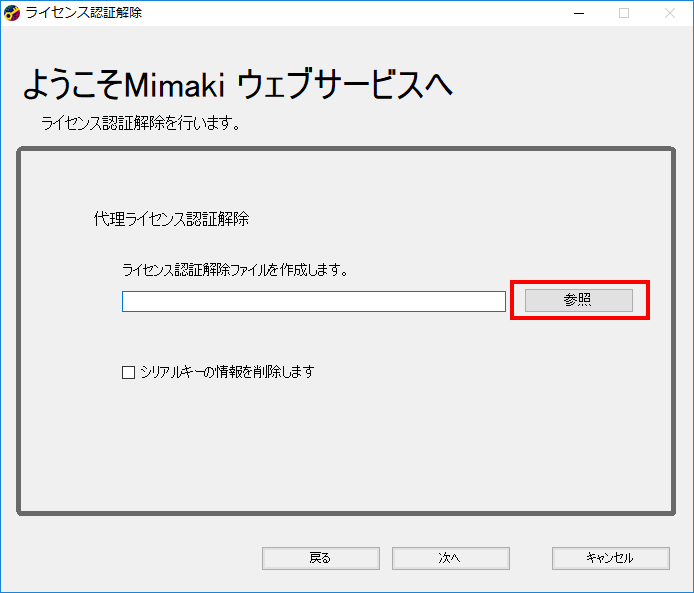The width and height of the screenshot is (694, 593).
Task: Minimize the ライセンス認証解除 window
Action: (x=579, y=13)
